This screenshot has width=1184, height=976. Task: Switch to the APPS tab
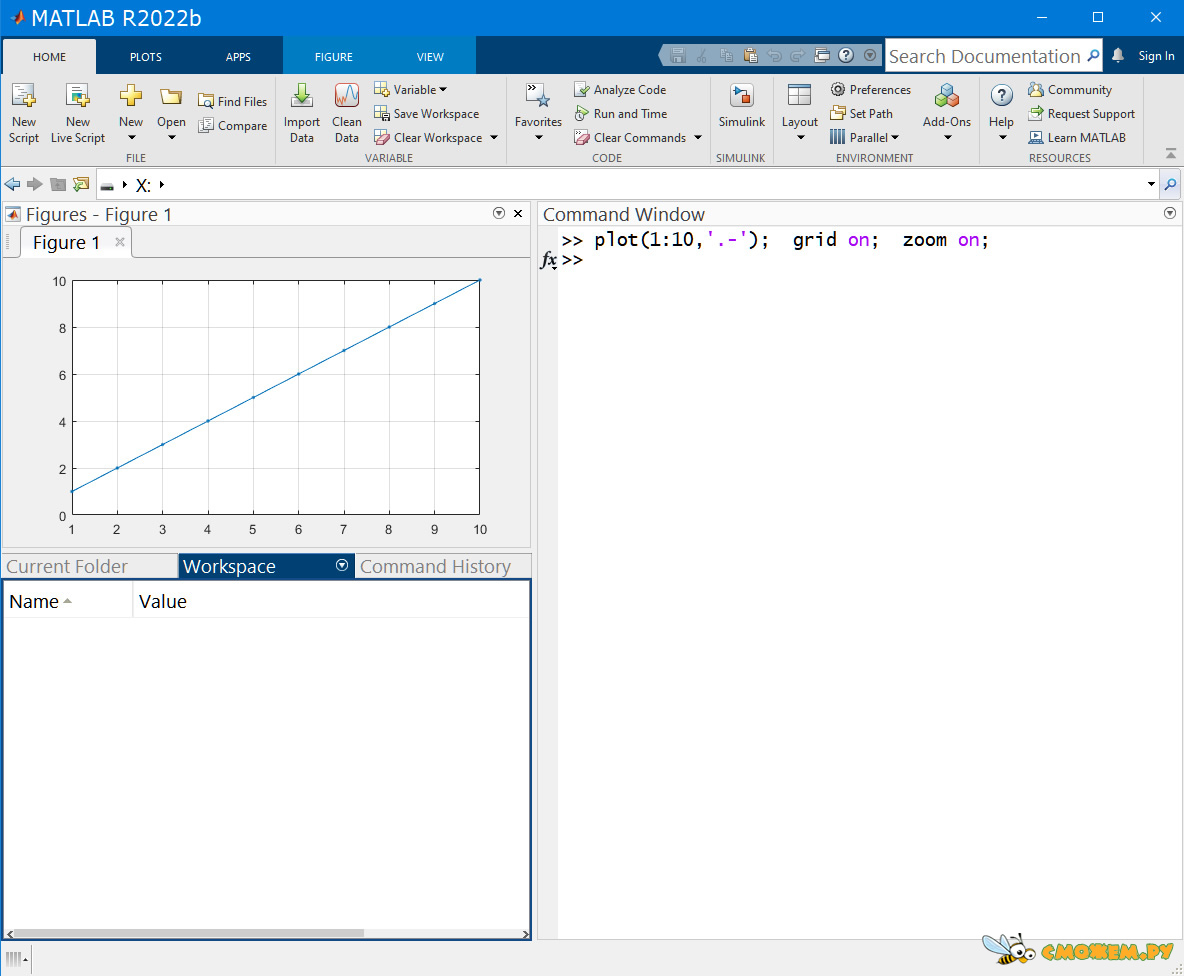click(x=238, y=57)
